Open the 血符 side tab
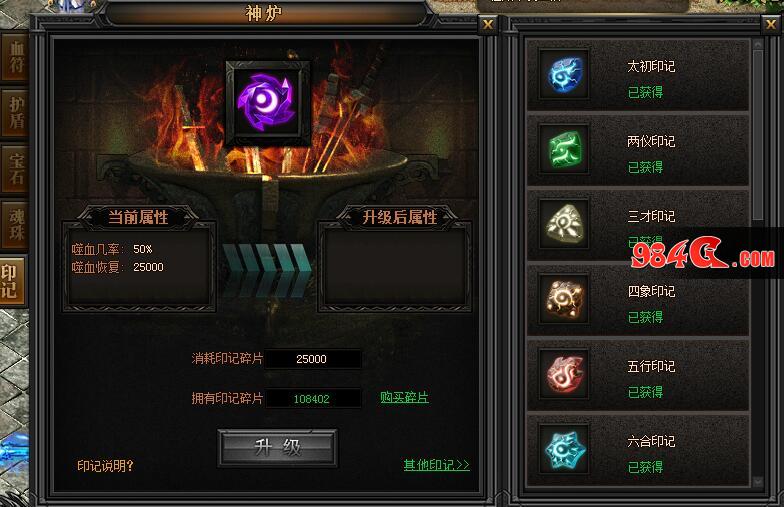 14,56
